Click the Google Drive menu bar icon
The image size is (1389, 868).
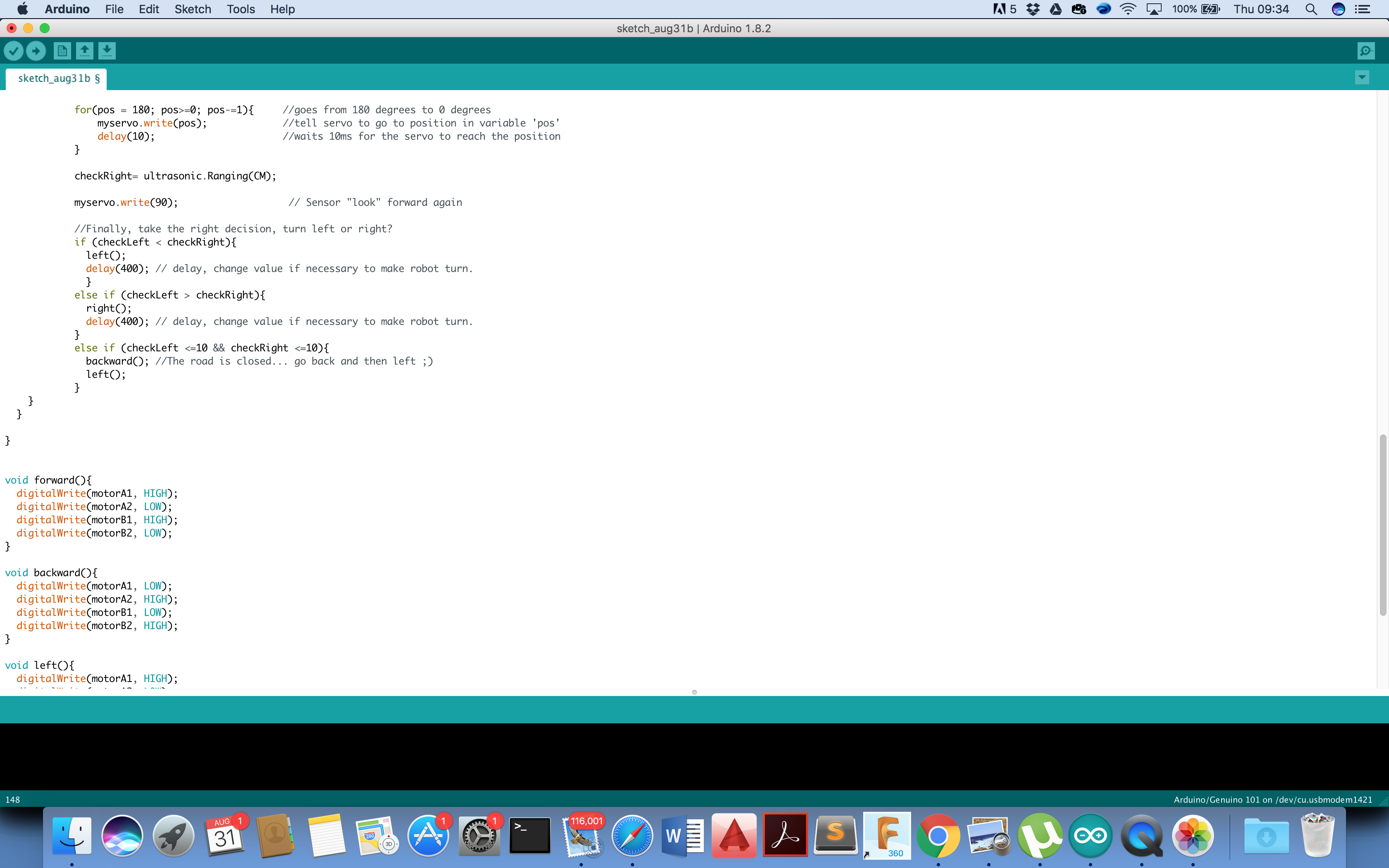click(1055, 9)
